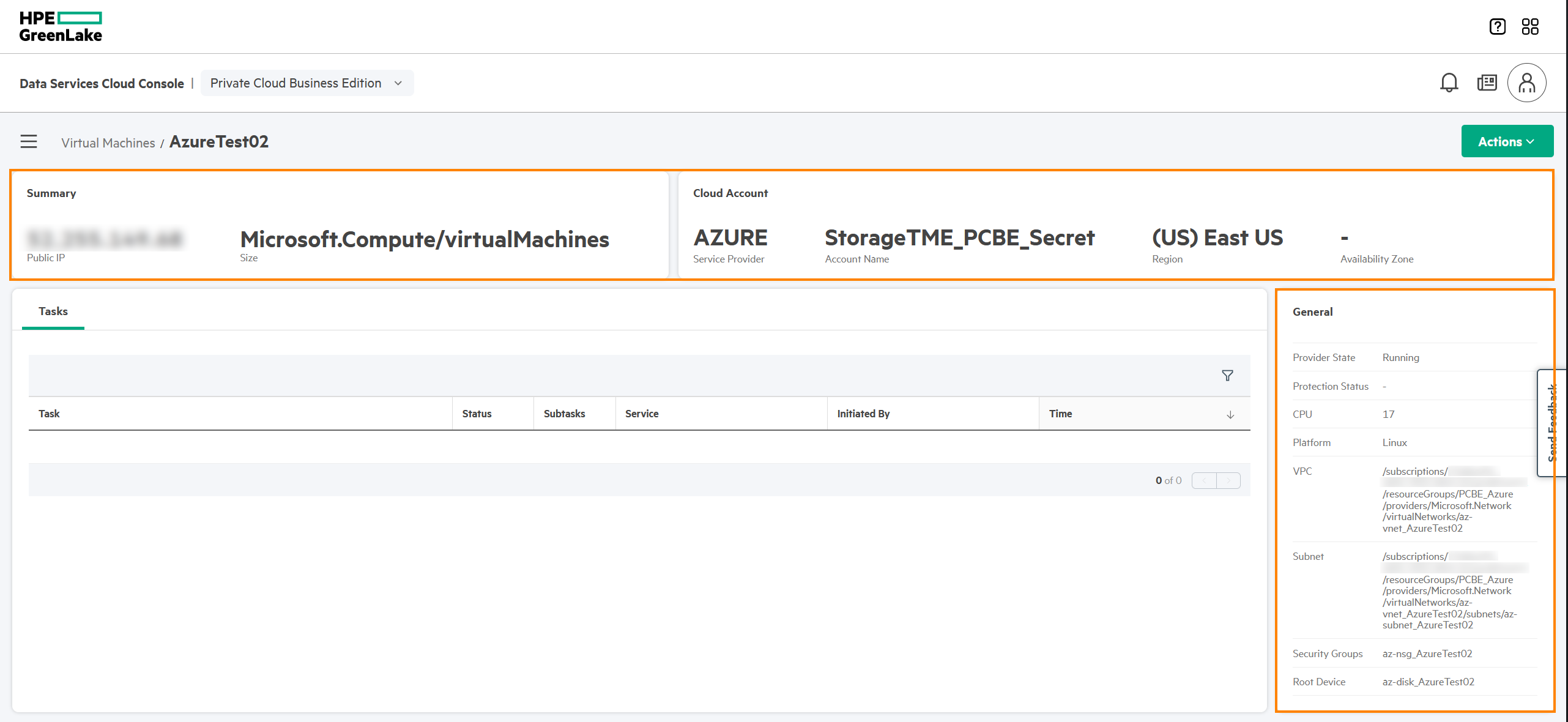Click the Data Services Cloud Console title

102,83
